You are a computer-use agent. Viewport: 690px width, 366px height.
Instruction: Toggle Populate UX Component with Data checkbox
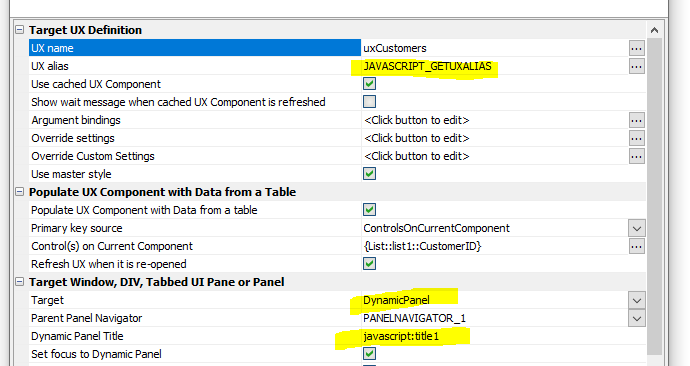coord(369,210)
